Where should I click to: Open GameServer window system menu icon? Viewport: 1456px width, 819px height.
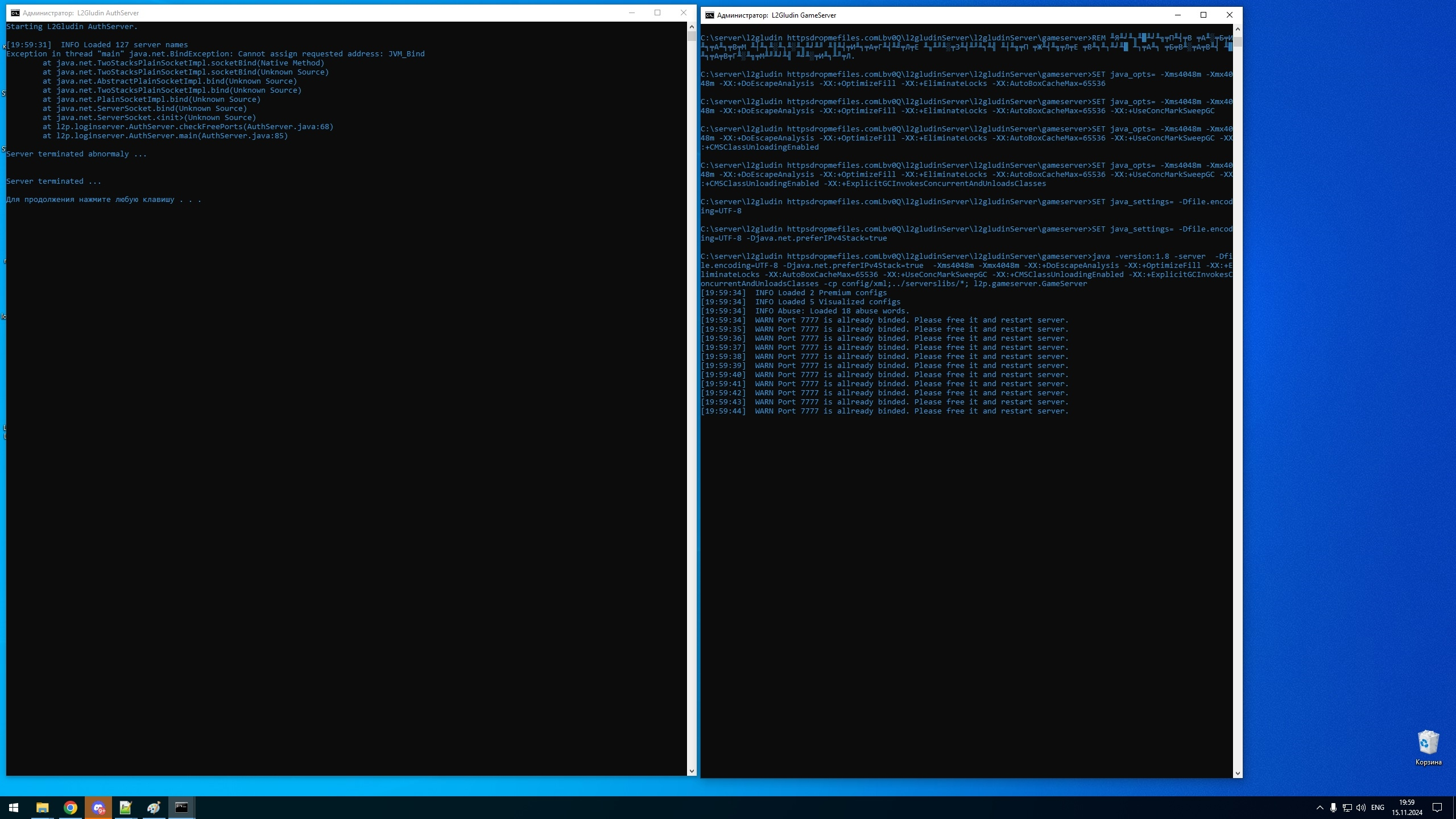(x=709, y=15)
